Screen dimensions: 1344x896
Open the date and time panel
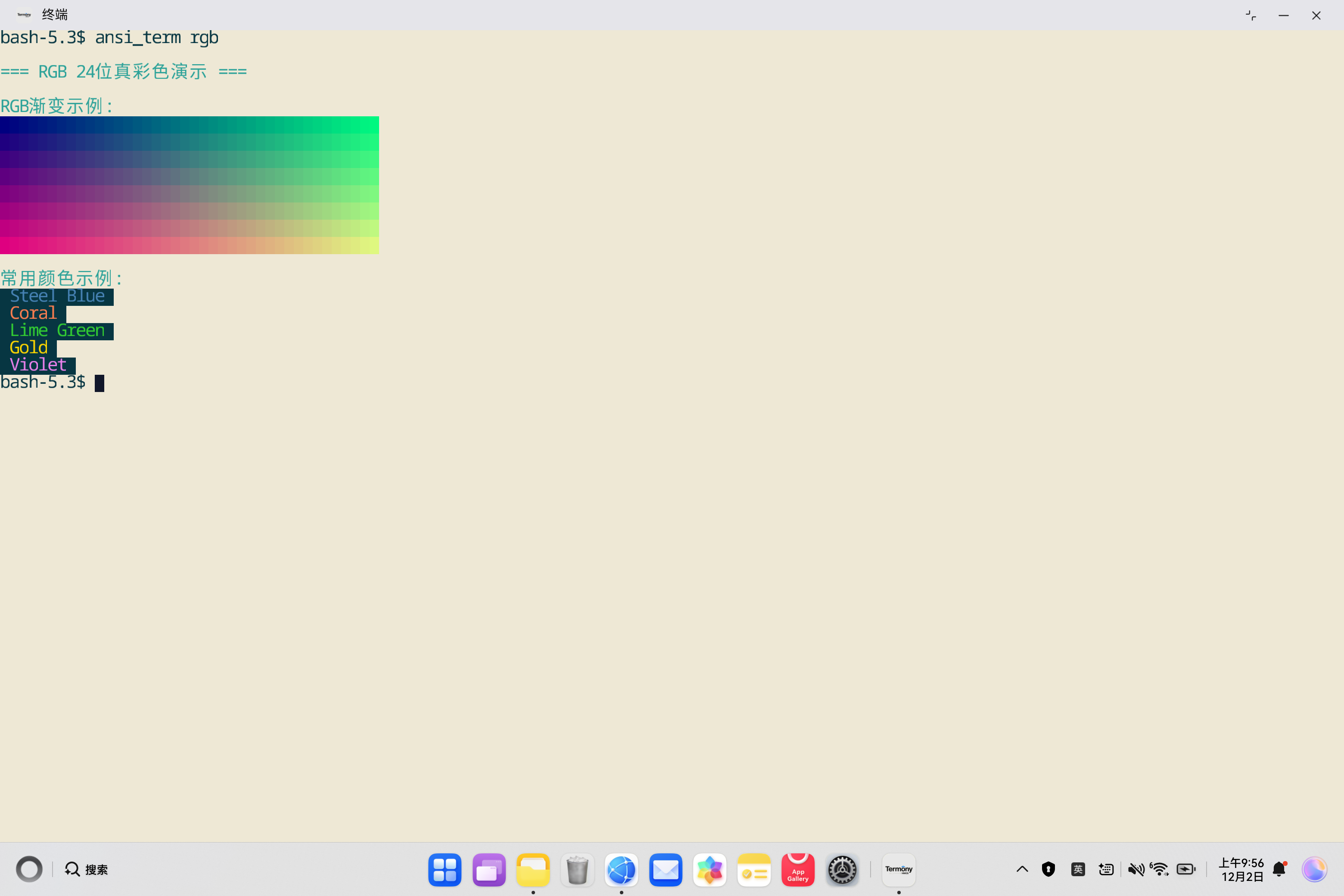tap(1241, 869)
